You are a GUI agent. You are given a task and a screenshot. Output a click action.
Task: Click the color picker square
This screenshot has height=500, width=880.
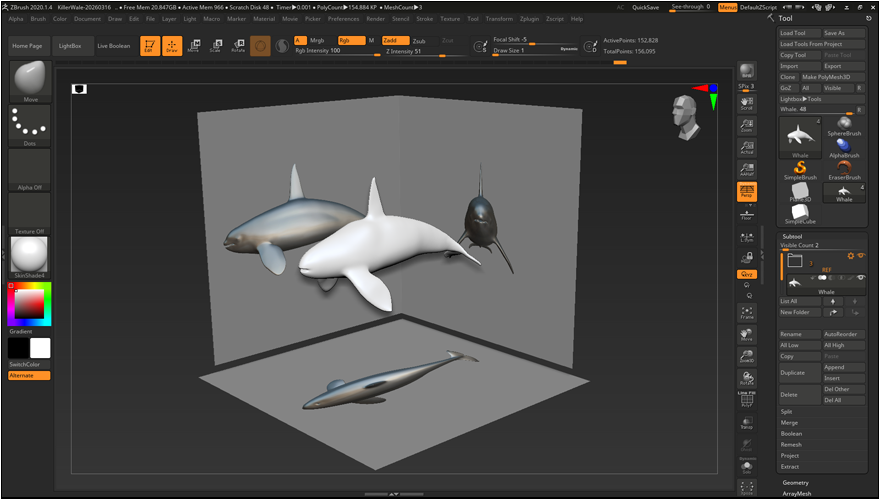[x=28, y=302]
